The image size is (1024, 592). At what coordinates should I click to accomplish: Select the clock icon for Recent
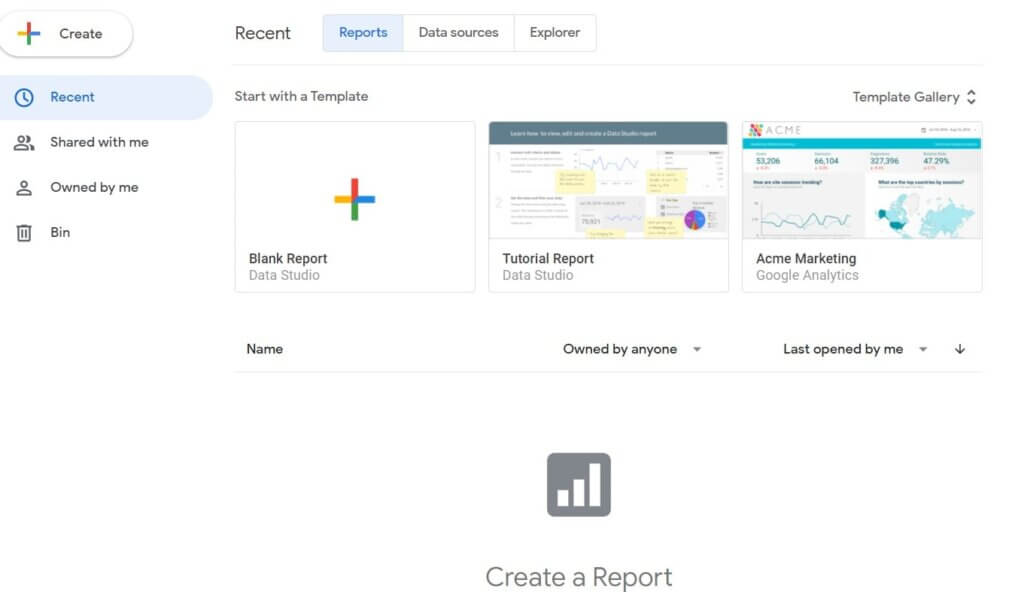tap(24, 97)
